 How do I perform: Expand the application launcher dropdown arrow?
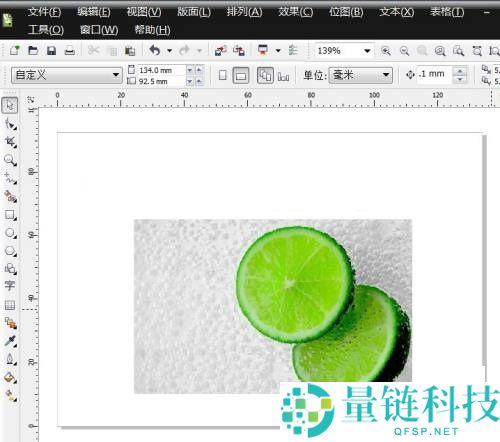coord(278,51)
